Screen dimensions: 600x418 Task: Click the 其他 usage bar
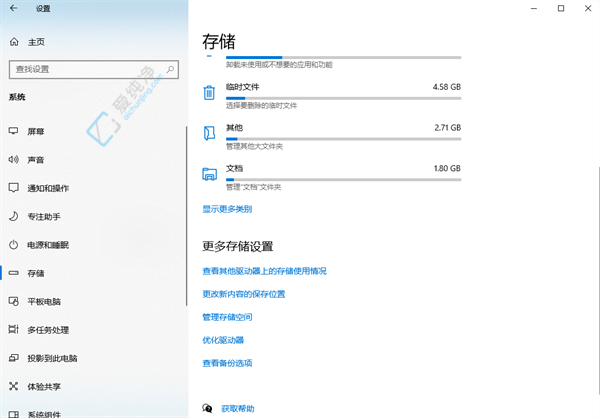[x=343, y=139]
